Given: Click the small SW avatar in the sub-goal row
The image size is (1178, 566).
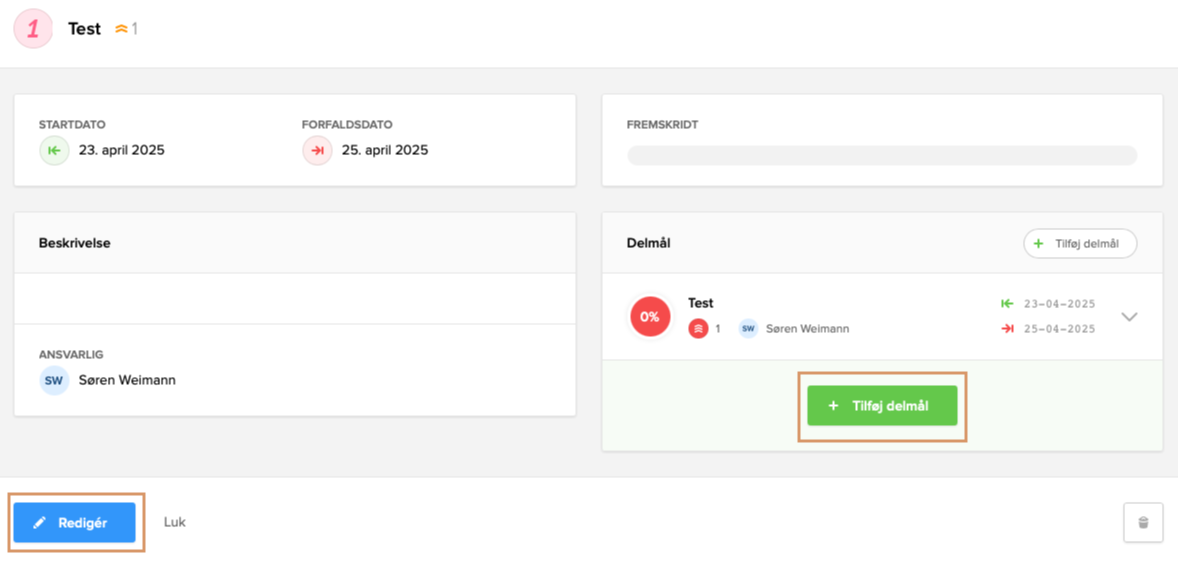Looking at the screenshot, I should (748, 328).
